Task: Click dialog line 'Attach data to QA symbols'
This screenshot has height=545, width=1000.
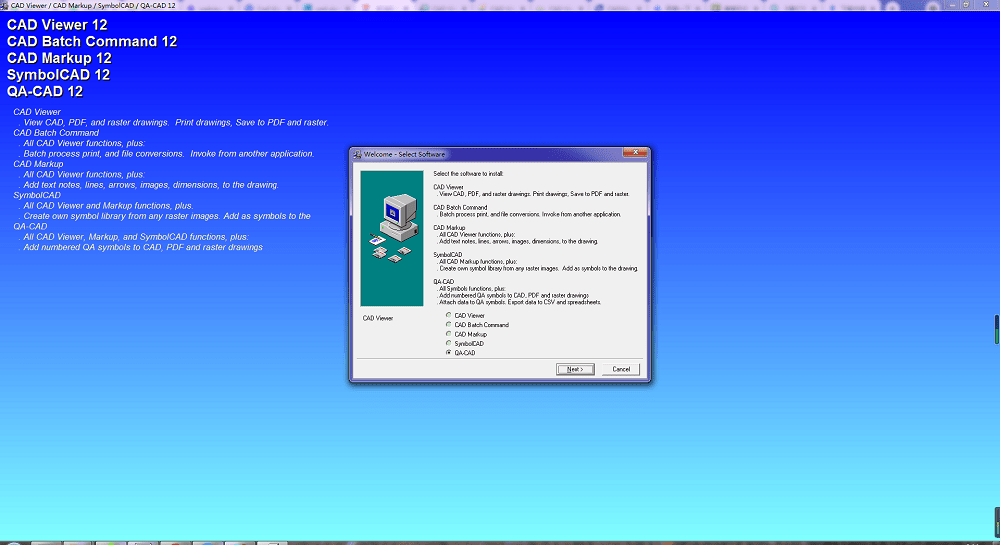Action: pos(519,302)
